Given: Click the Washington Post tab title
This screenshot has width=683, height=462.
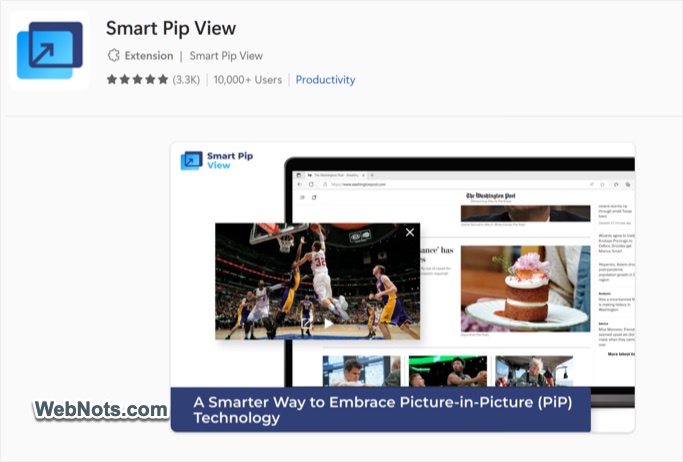Looking at the screenshot, I should click(336, 175).
